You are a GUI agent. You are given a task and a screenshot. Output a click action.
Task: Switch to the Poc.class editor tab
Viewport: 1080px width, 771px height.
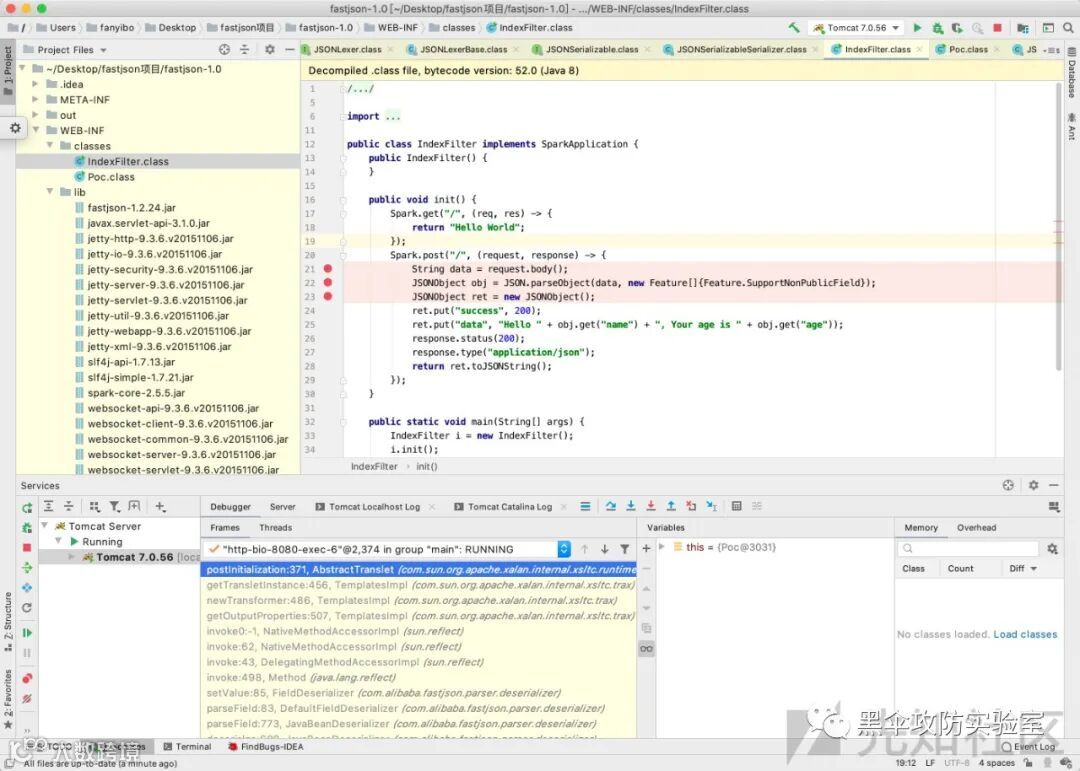point(968,50)
